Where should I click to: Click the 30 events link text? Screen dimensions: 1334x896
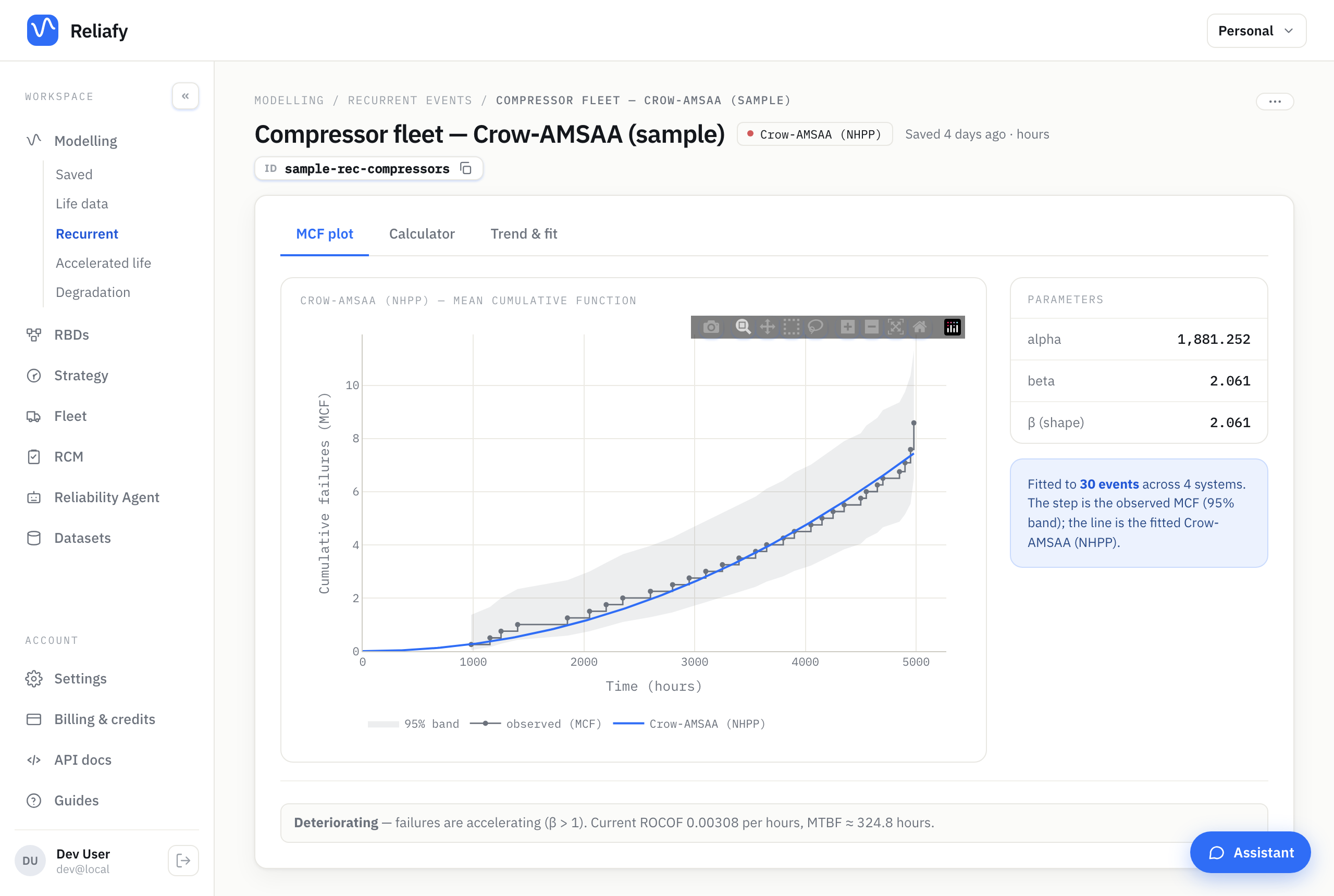tap(1109, 484)
